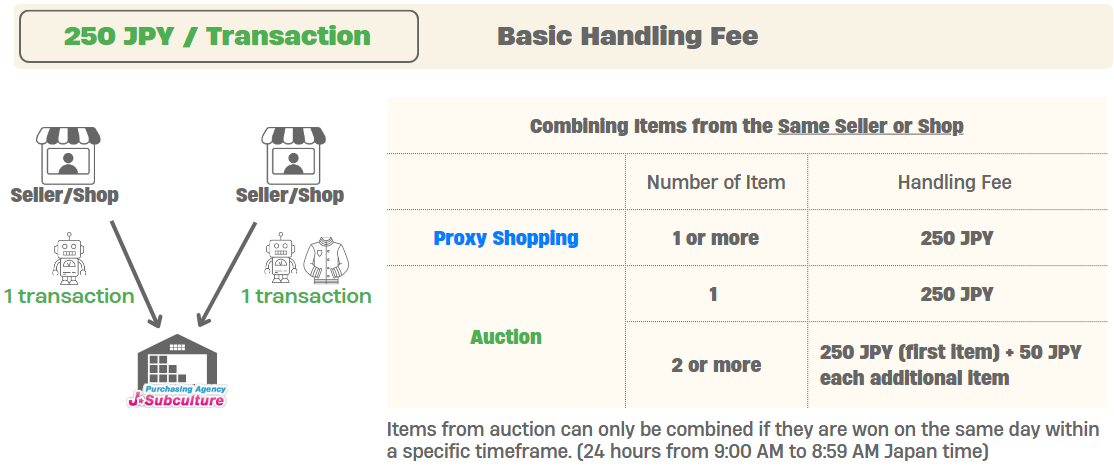Open the J-Subculture Purchasing Agency logo
1114x466 pixels.
tap(177, 396)
